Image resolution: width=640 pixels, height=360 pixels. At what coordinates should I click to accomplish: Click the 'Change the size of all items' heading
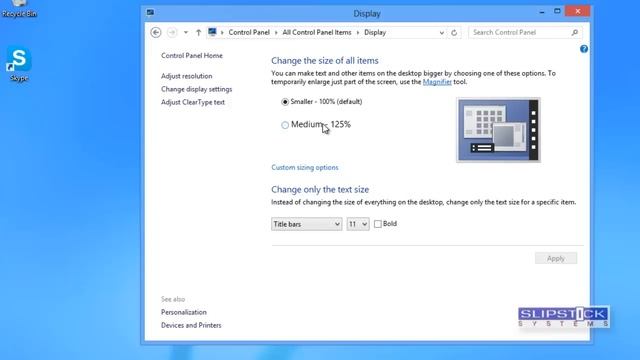(x=325, y=60)
